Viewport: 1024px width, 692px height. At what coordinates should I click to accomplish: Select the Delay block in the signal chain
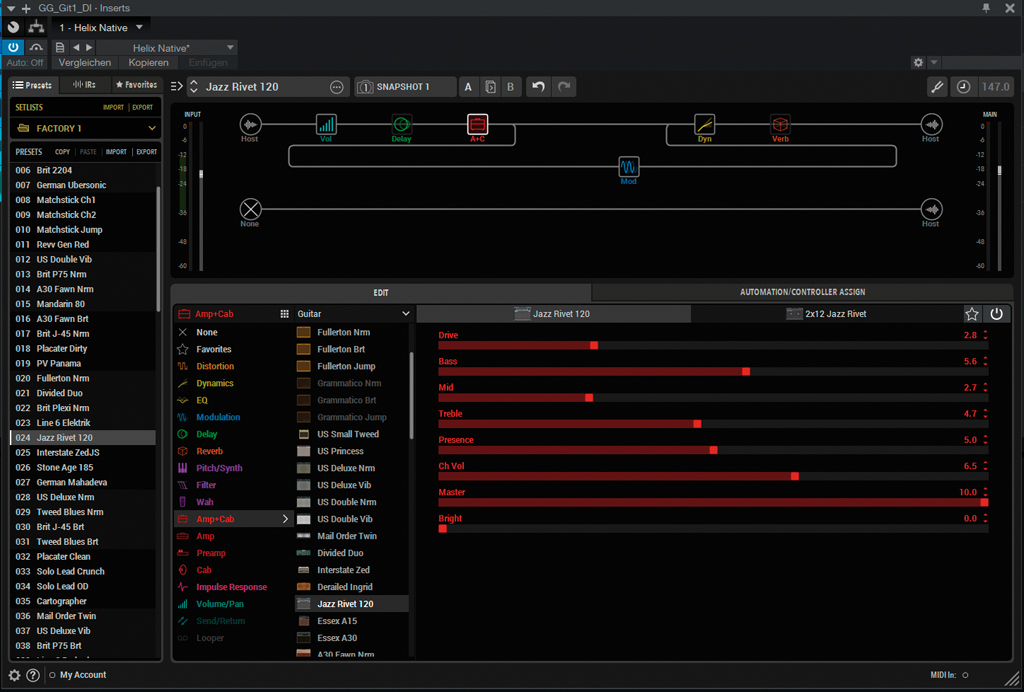tap(401, 124)
